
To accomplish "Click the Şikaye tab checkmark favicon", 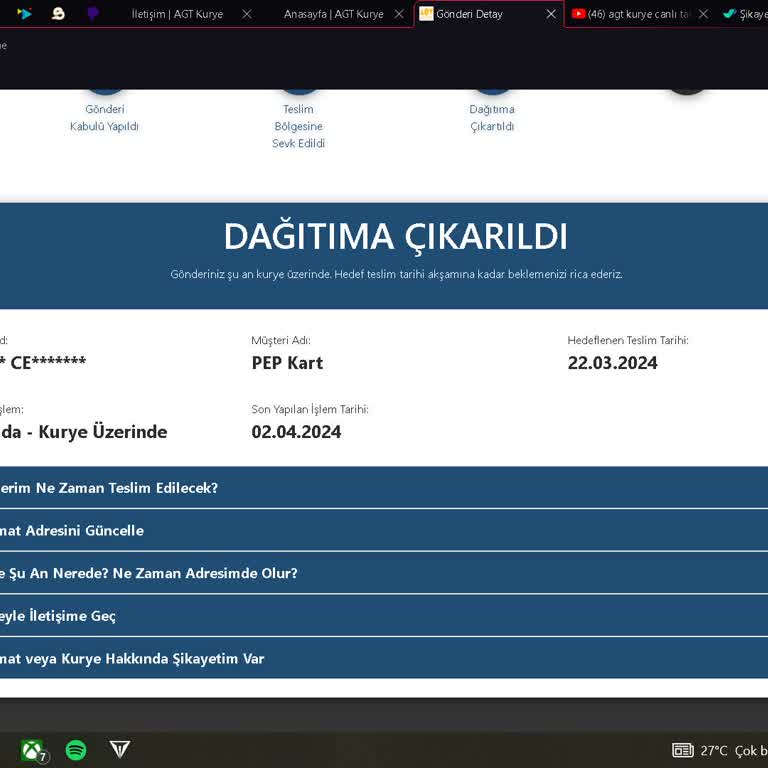I will click(x=729, y=14).
